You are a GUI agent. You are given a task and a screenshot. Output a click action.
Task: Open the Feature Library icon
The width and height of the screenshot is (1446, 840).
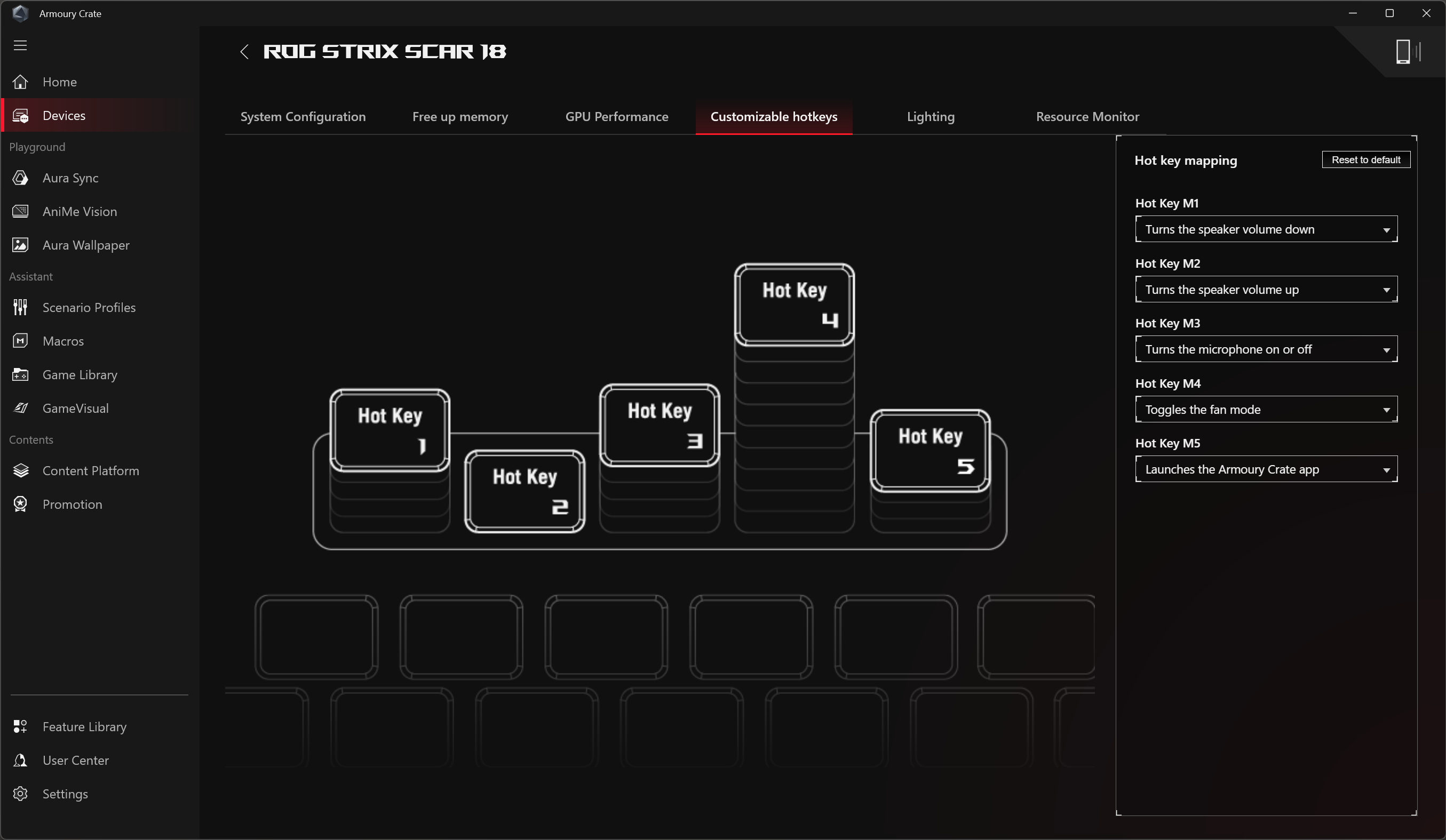tap(21, 726)
